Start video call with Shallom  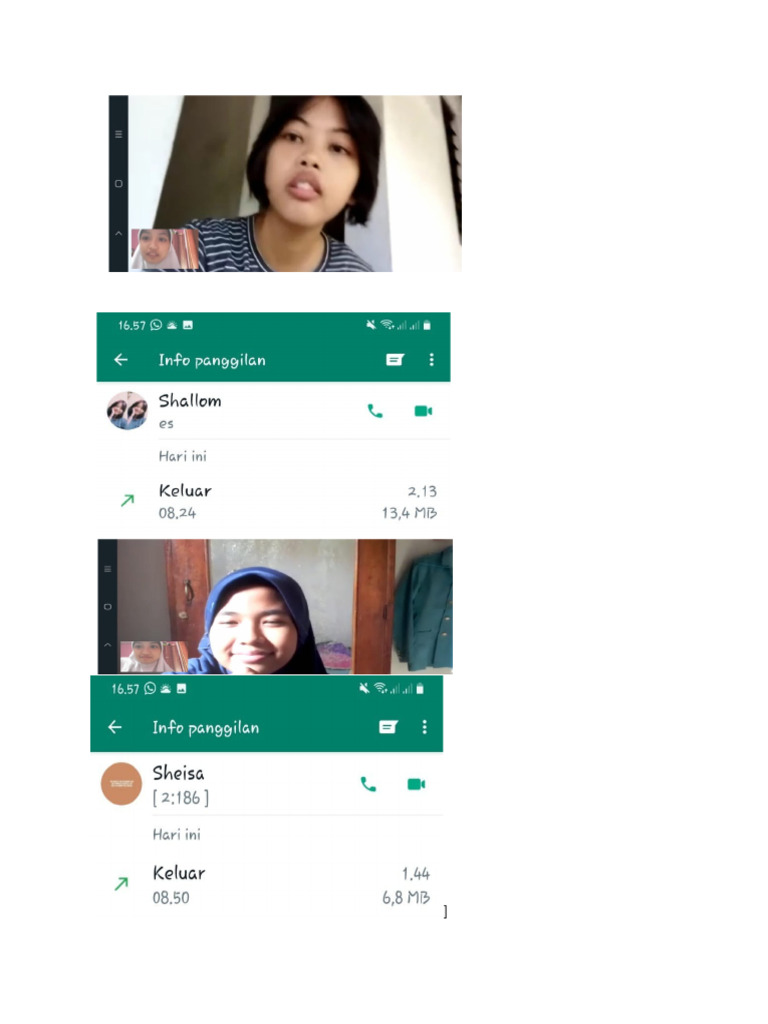423,411
